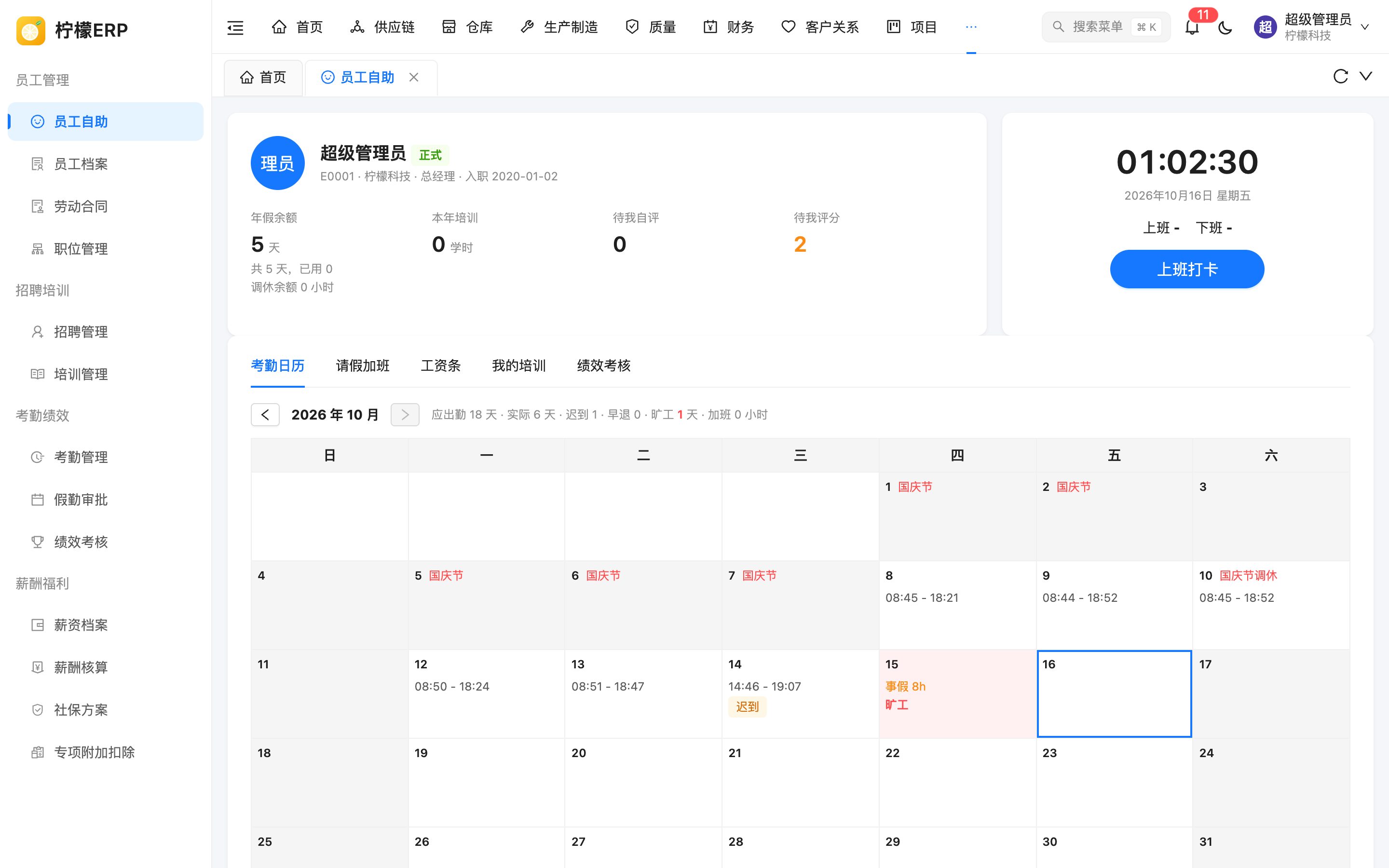
Task: Click the 迟到 tag on day 14
Action: tap(747, 706)
